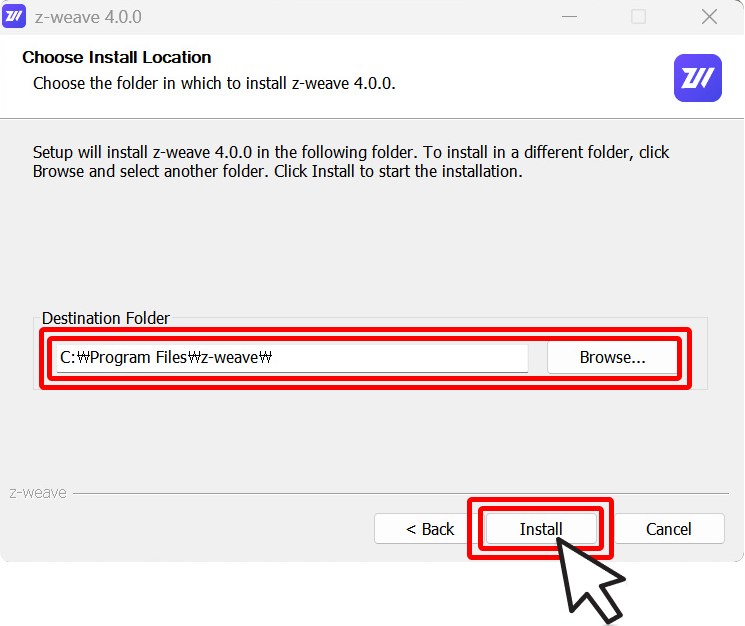The height and width of the screenshot is (626, 745).
Task: Click the 'Choose Install Location' heading
Action: pyautogui.click(x=117, y=57)
